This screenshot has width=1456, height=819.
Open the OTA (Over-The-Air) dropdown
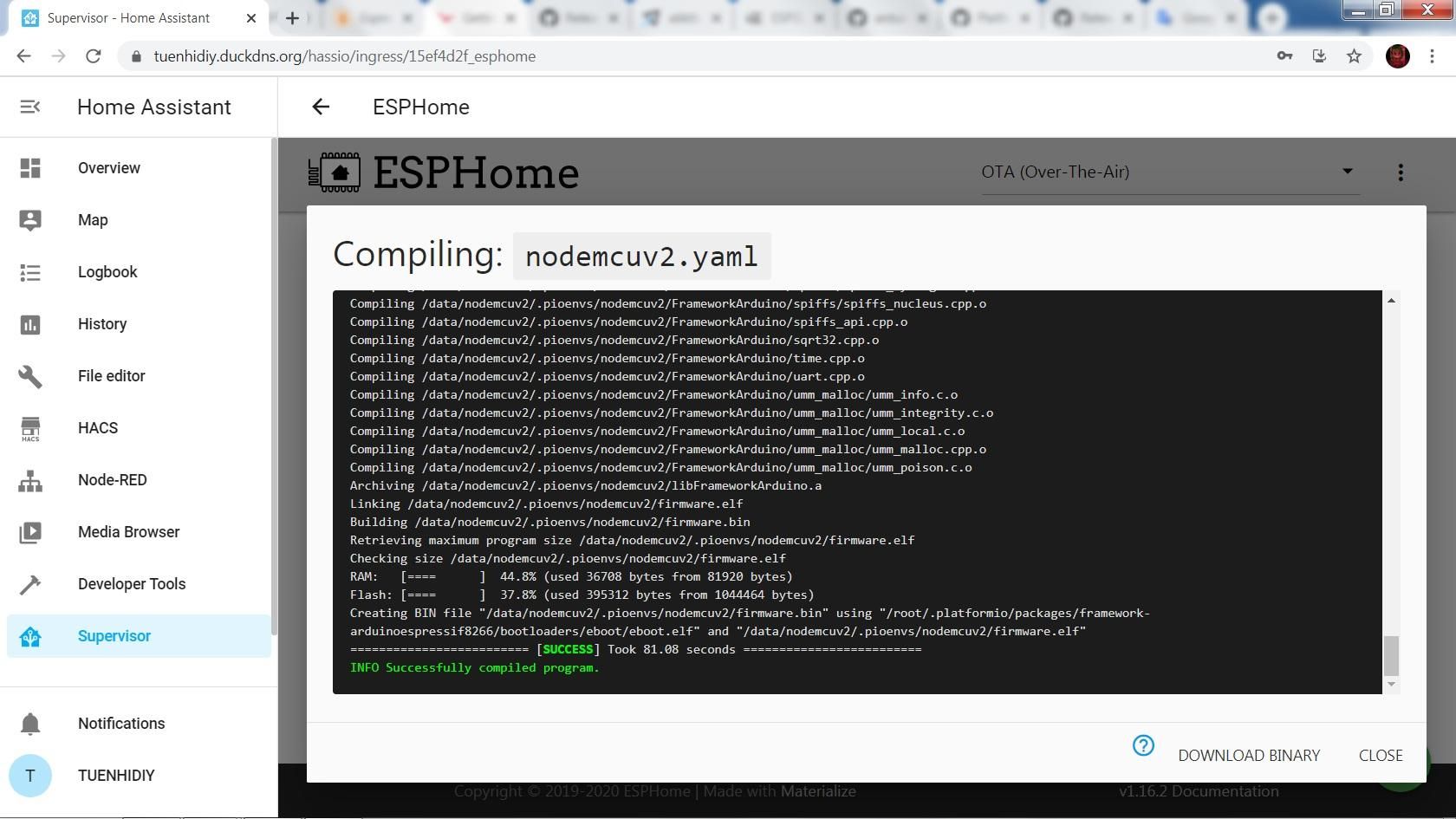1168,172
